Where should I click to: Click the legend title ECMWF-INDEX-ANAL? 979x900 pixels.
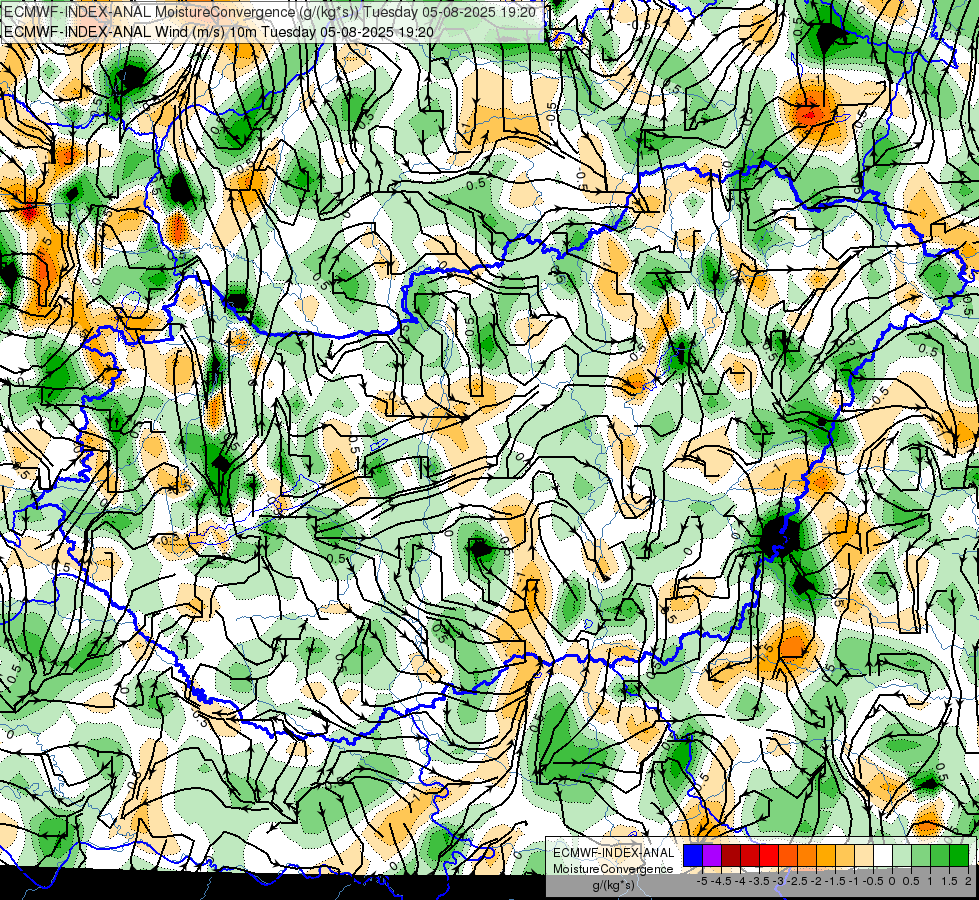[x=614, y=853]
